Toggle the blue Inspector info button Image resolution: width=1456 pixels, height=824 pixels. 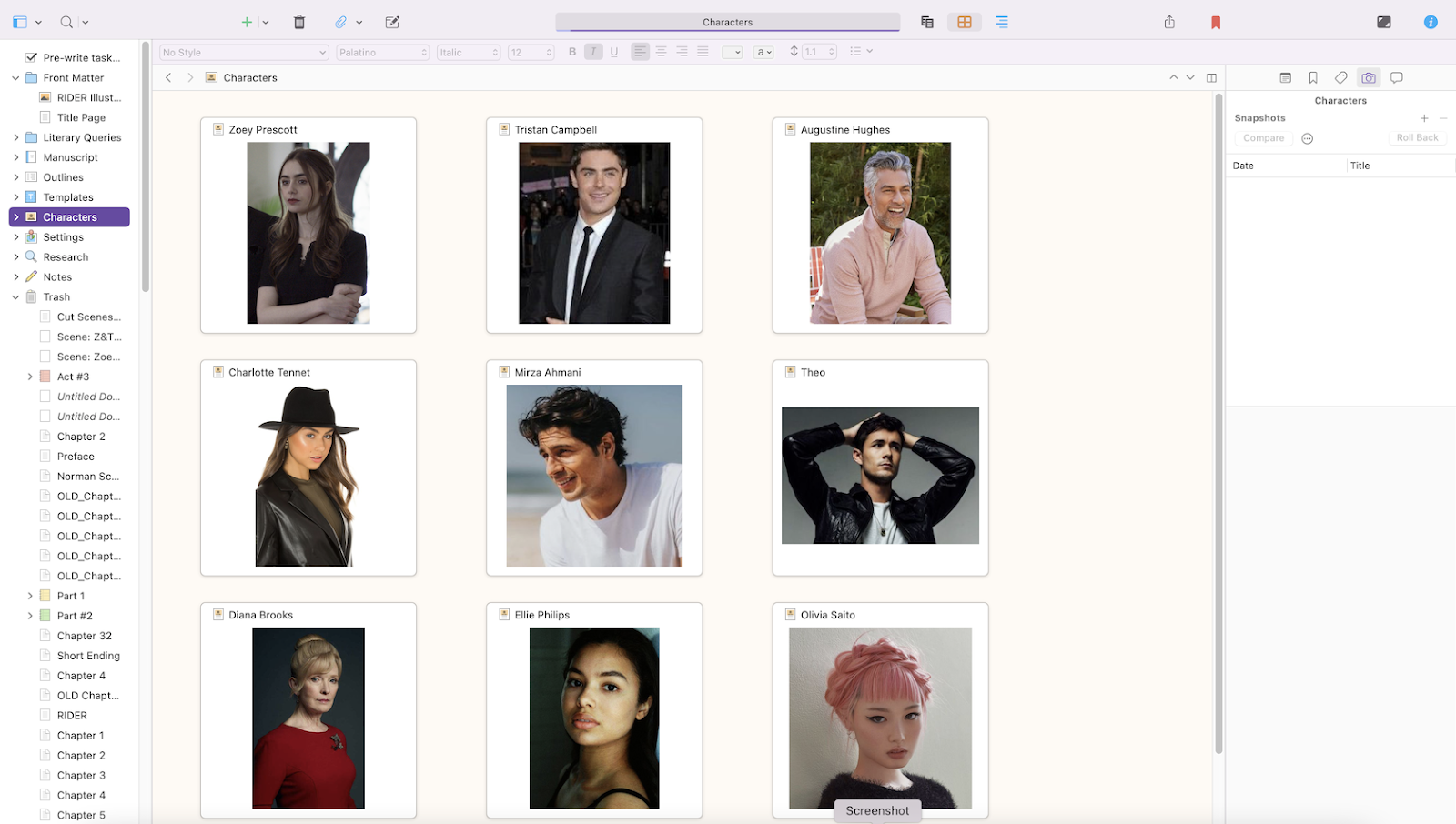[1430, 22]
